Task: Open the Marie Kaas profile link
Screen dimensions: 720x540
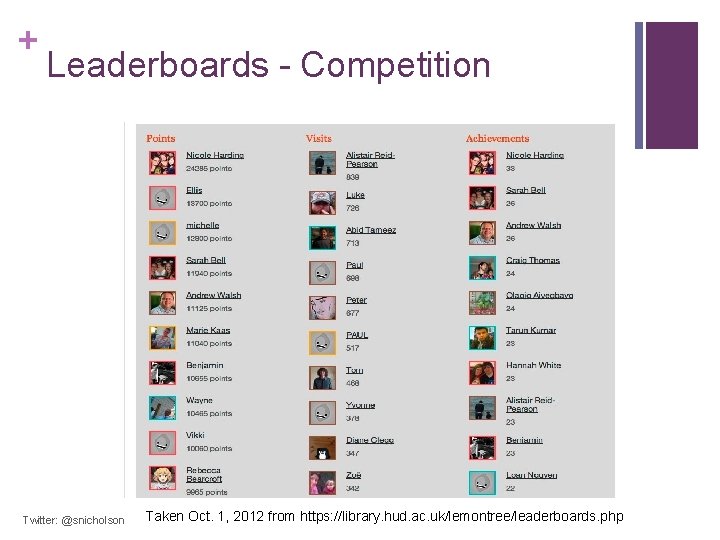Action: click(x=208, y=330)
